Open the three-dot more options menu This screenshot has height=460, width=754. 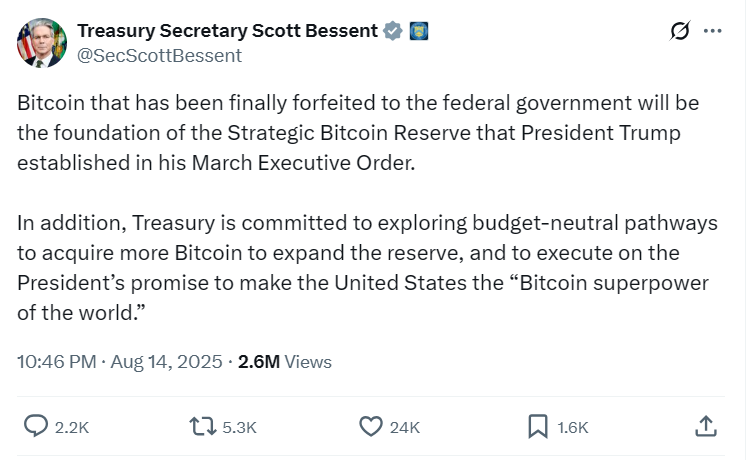pos(712,31)
